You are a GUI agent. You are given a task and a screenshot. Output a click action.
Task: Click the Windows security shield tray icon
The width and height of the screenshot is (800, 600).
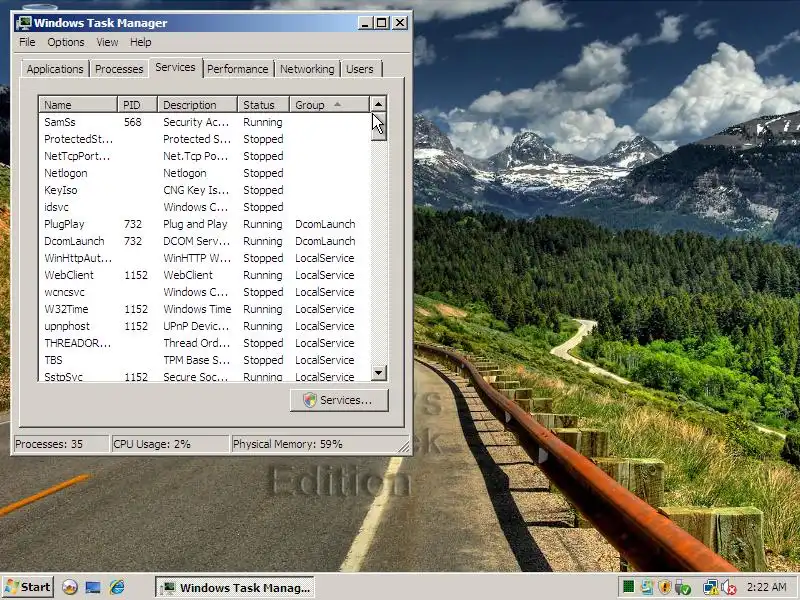pyautogui.click(x=664, y=587)
